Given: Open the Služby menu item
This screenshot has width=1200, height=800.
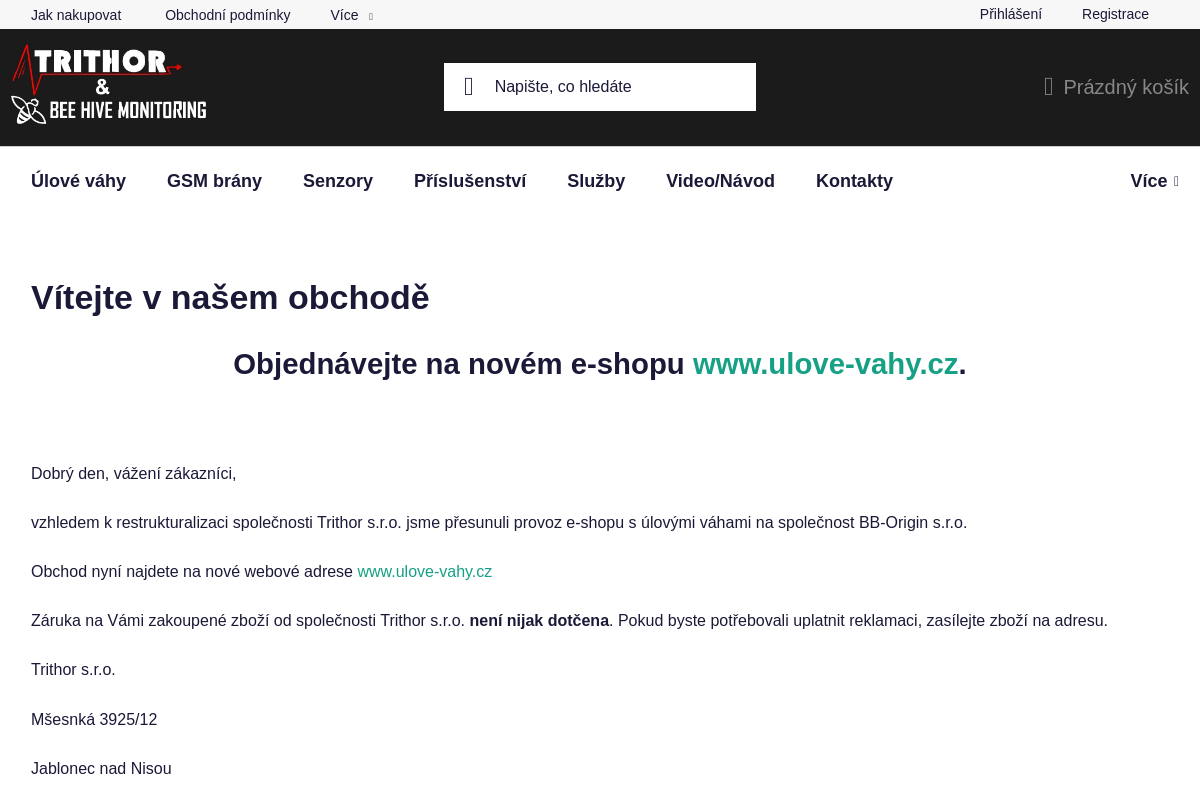Looking at the screenshot, I should point(596,181).
